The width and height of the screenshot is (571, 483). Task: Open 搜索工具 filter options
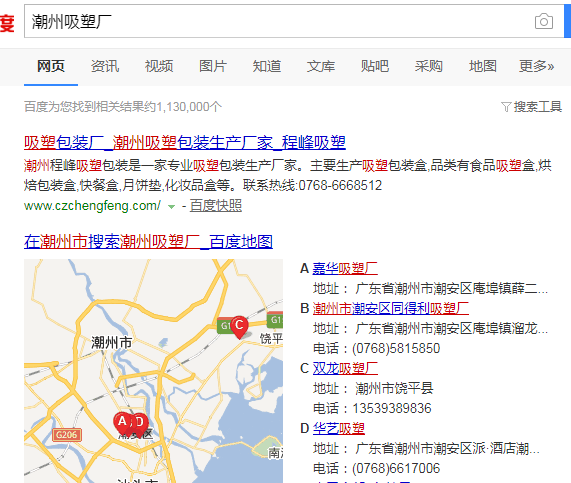[531, 107]
